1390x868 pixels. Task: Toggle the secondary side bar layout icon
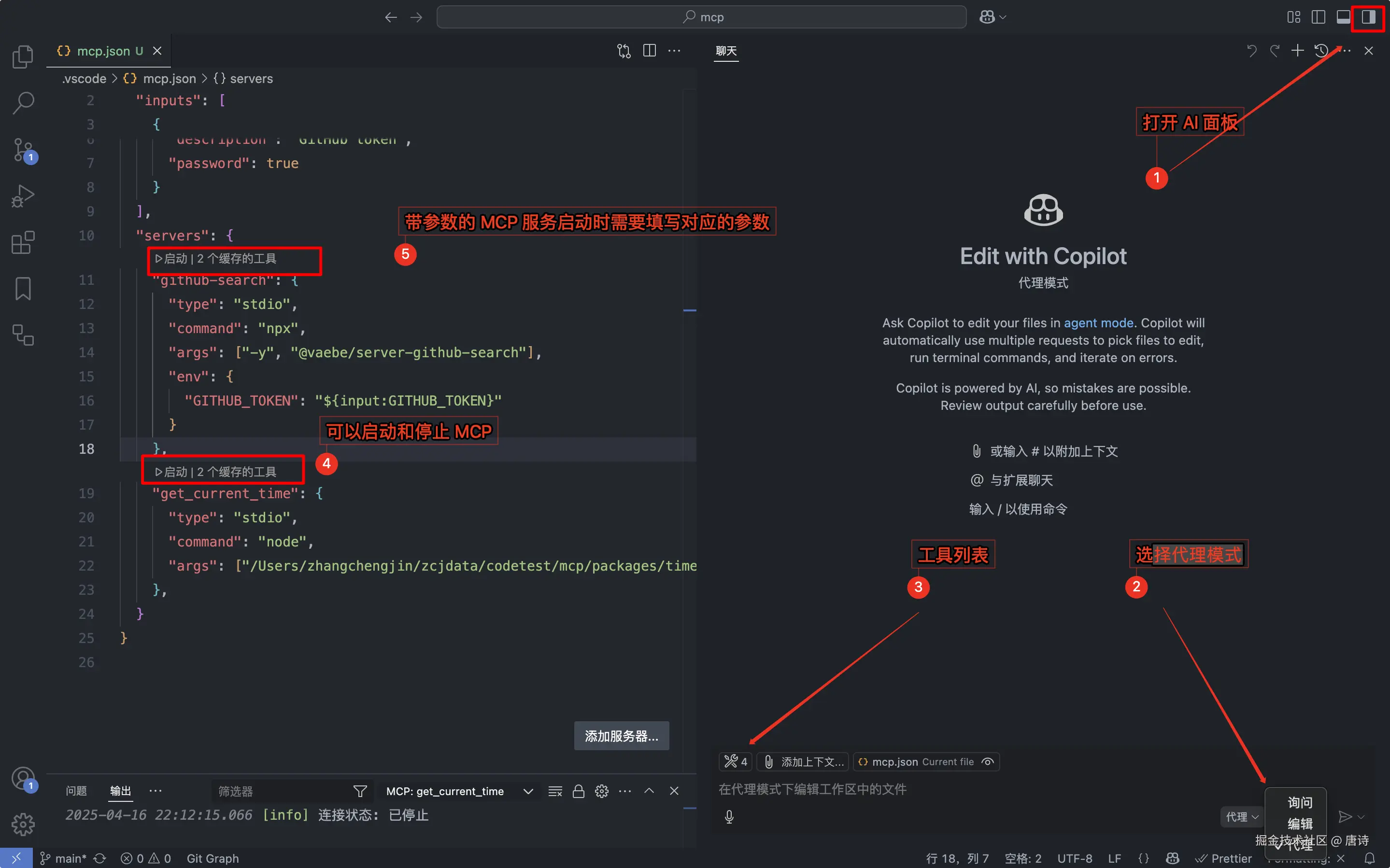(1368, 17)
